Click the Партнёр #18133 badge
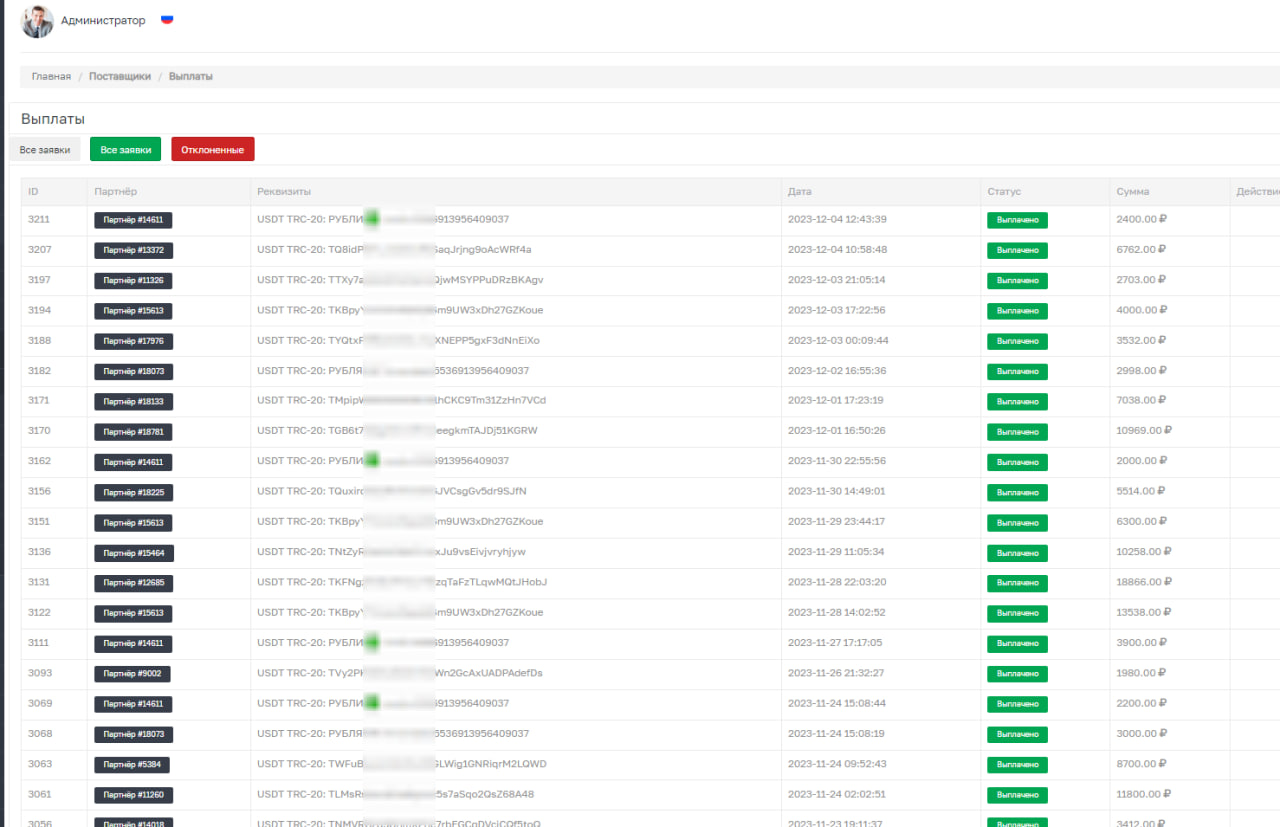The image size is (1280, 827). [133, 401]
